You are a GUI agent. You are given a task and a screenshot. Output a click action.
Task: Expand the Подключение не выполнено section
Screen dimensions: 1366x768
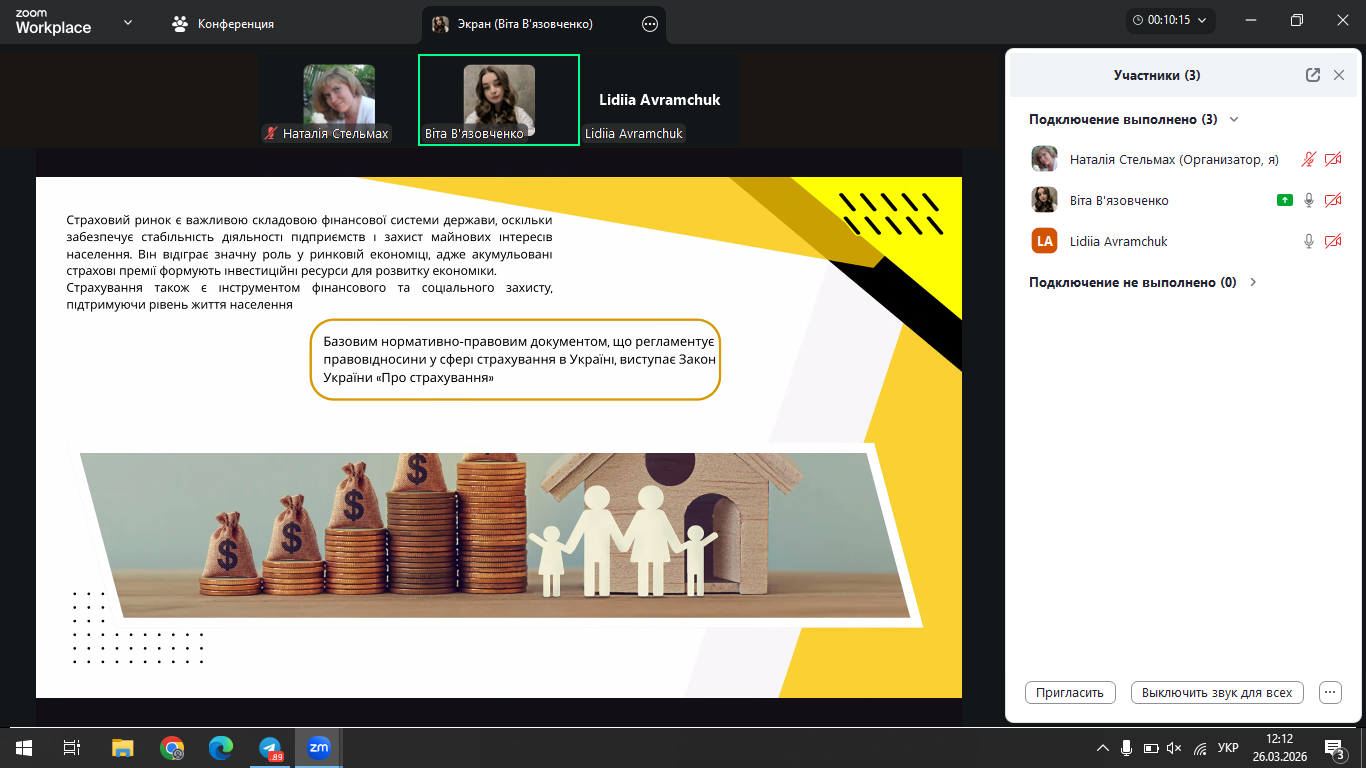1253,282
